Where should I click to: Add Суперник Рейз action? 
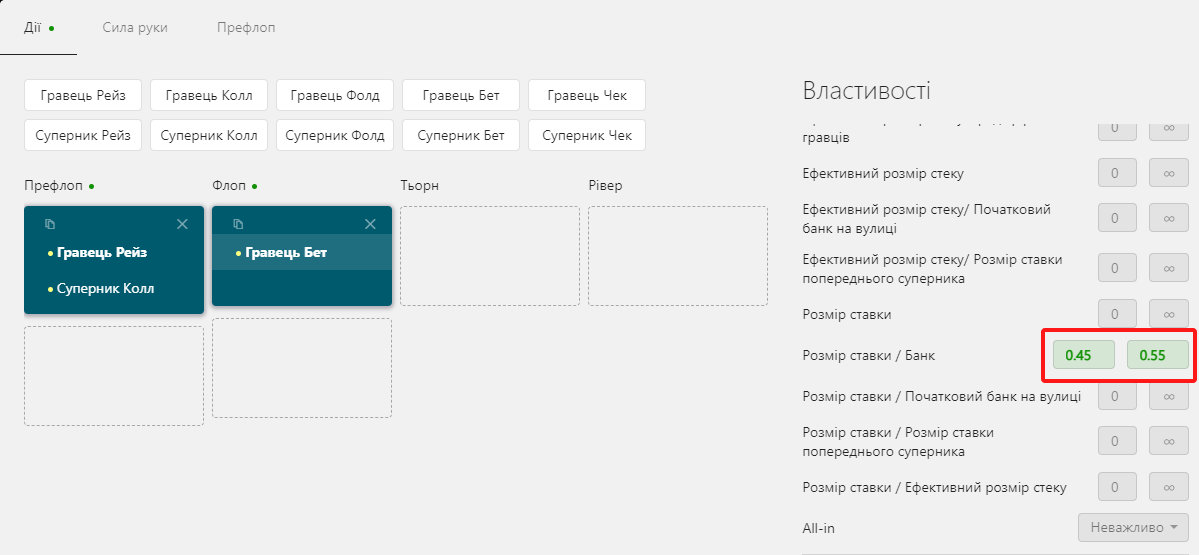coord(83,135)
